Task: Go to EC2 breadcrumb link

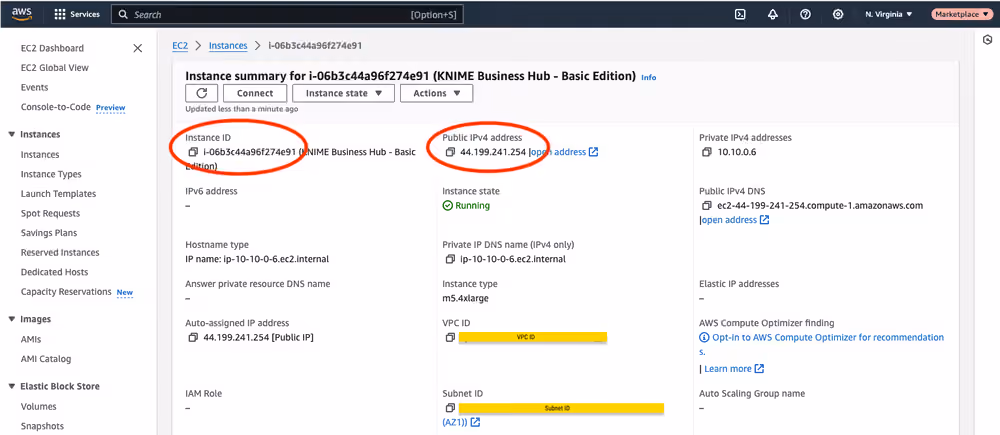Action: [180, 45]
